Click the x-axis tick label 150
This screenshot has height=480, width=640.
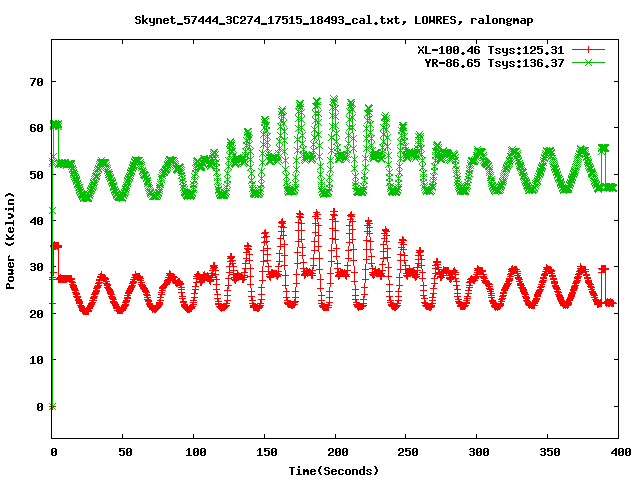click(x=267, y=452)
